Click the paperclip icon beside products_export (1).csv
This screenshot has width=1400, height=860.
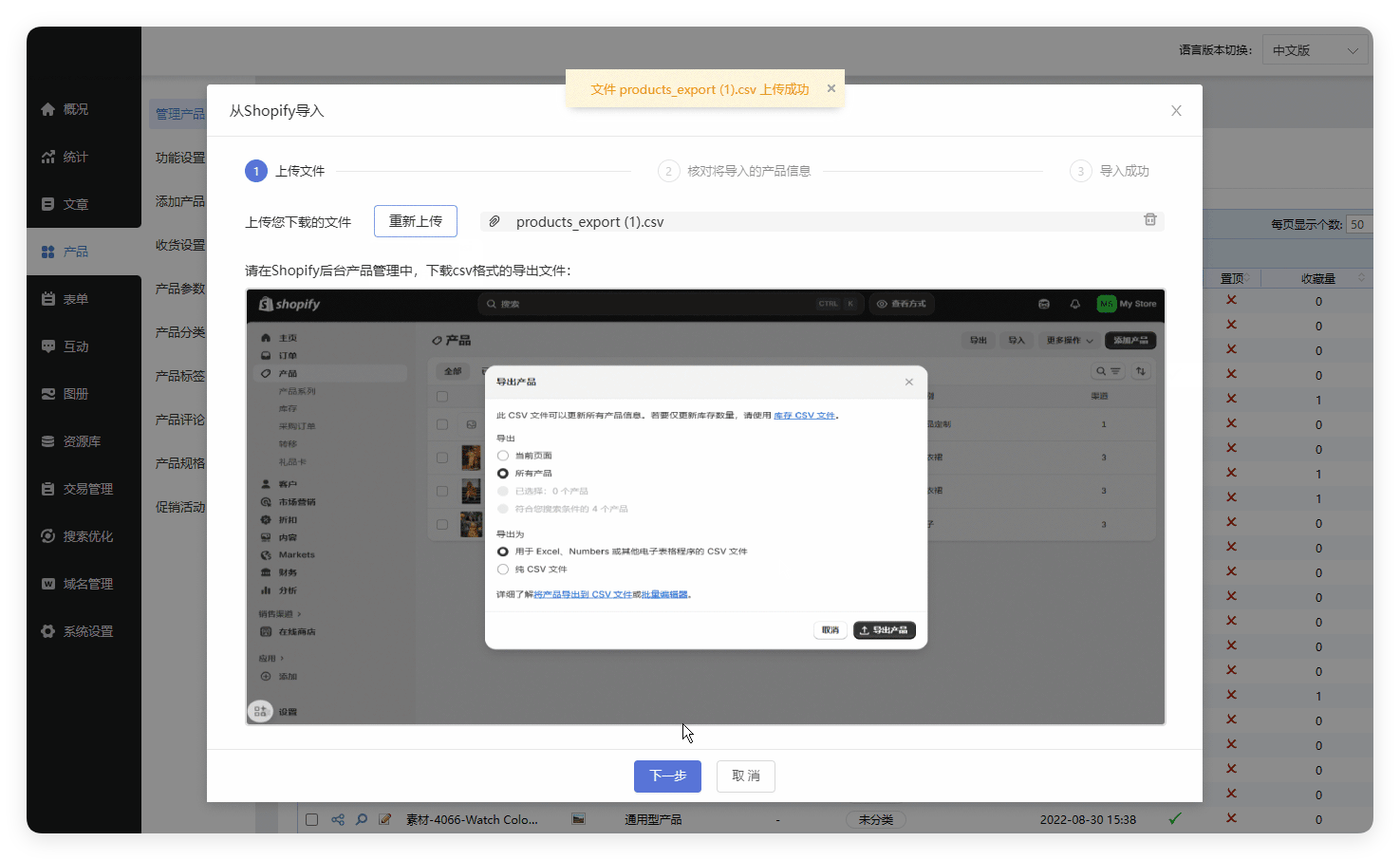click(495, 221)
